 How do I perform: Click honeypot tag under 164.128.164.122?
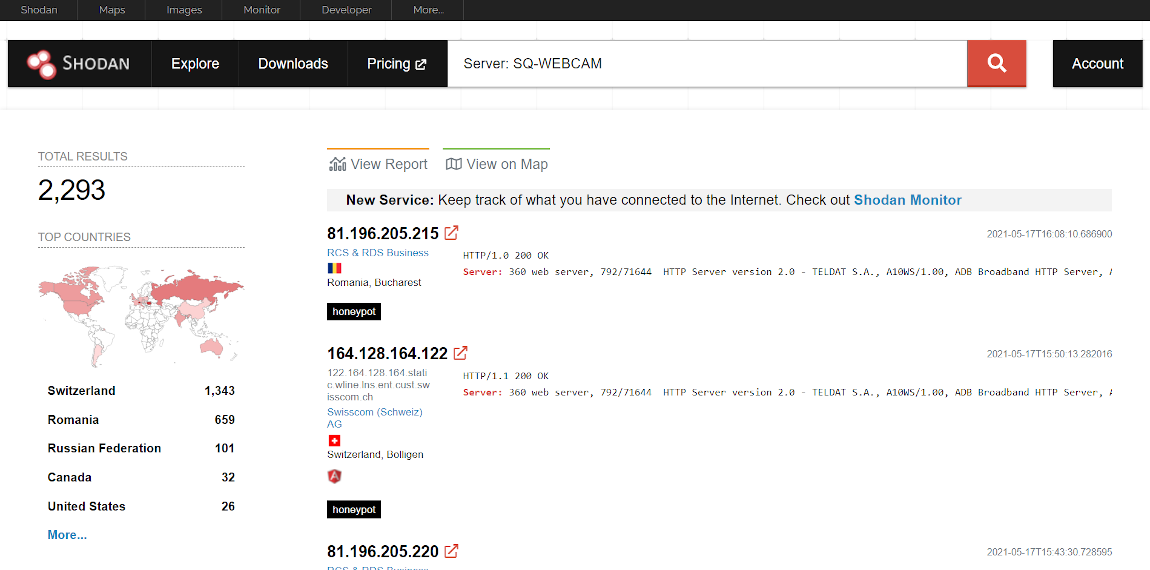point(354,509)
